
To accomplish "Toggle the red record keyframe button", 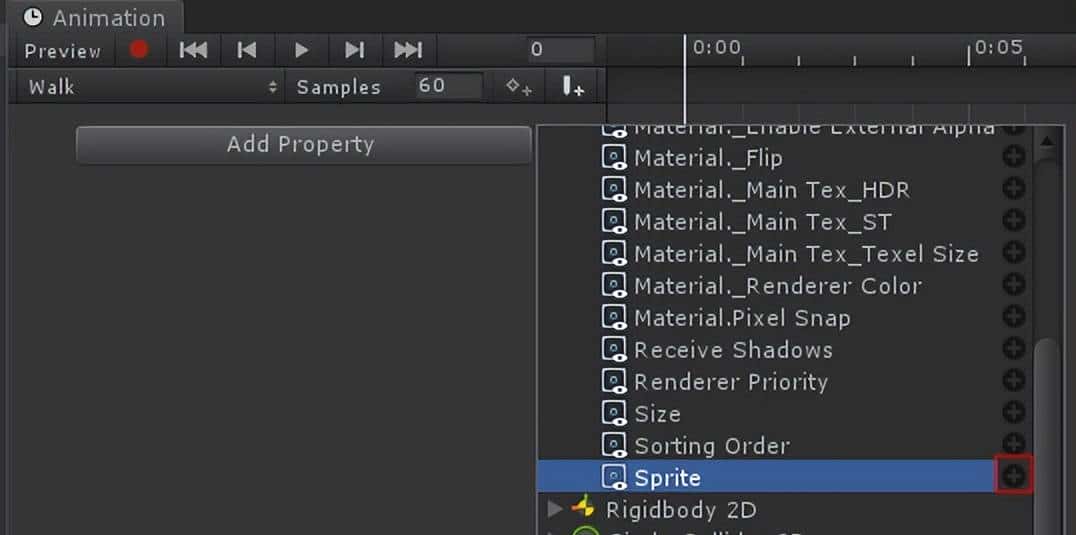I will [x=139, y=49].
